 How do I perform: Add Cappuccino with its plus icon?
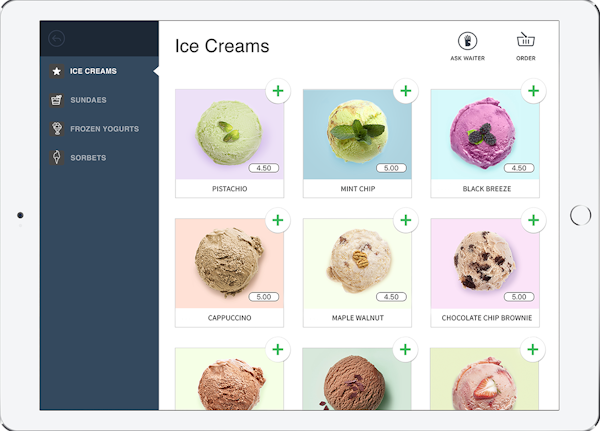coord(278,220)
